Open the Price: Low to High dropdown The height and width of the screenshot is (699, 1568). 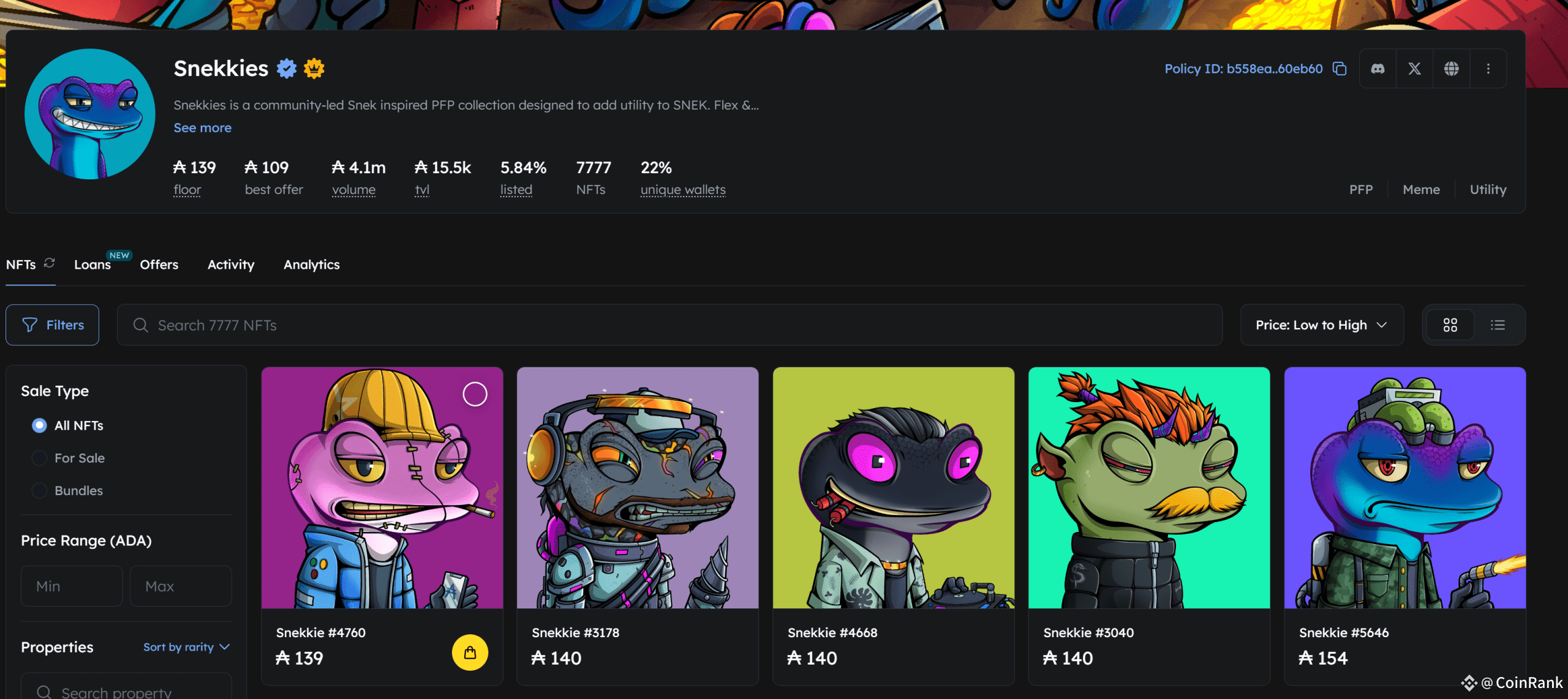coord(1322,325)
